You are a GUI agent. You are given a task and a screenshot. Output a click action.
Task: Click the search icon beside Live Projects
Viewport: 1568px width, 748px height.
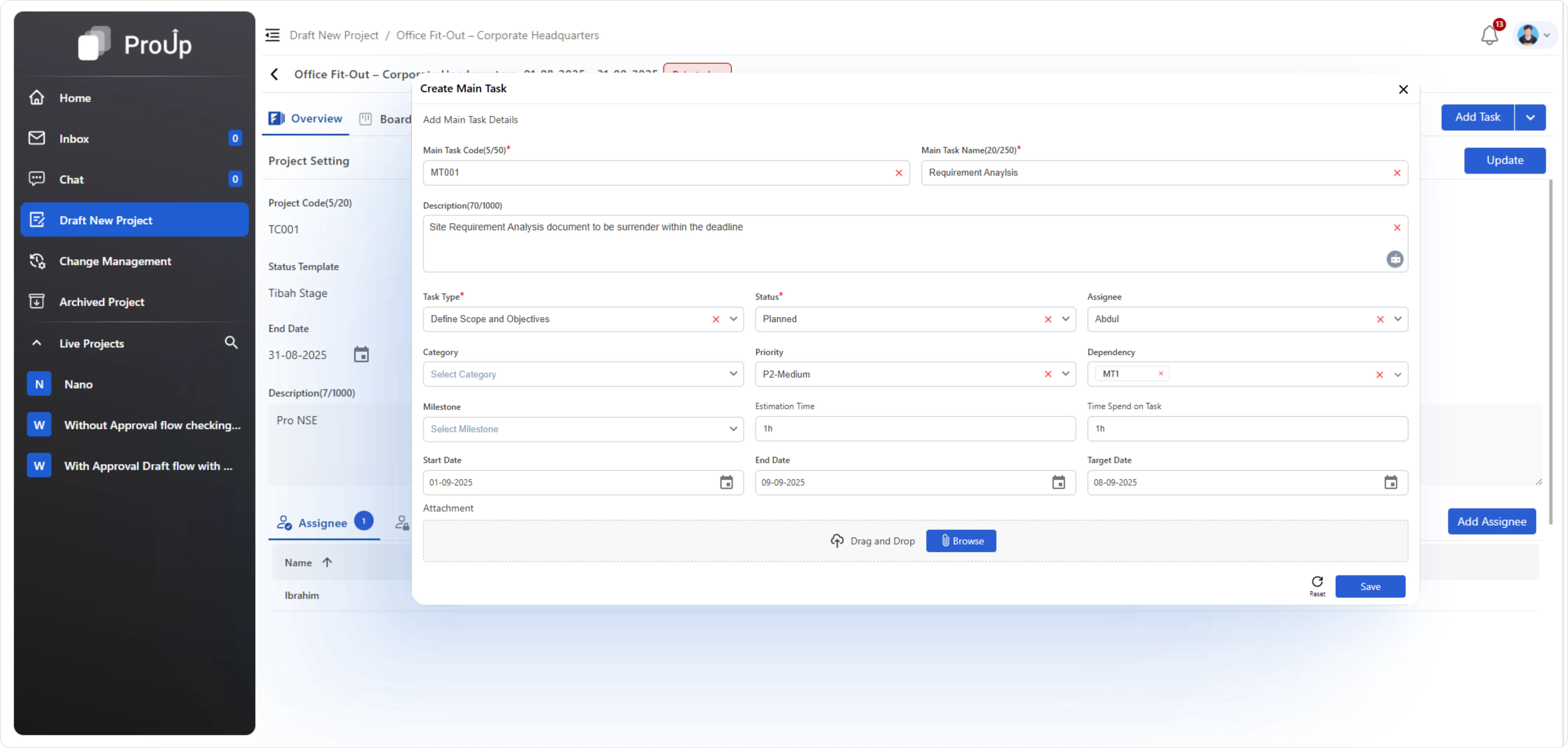pyautogui.click(x=231, y=343)
